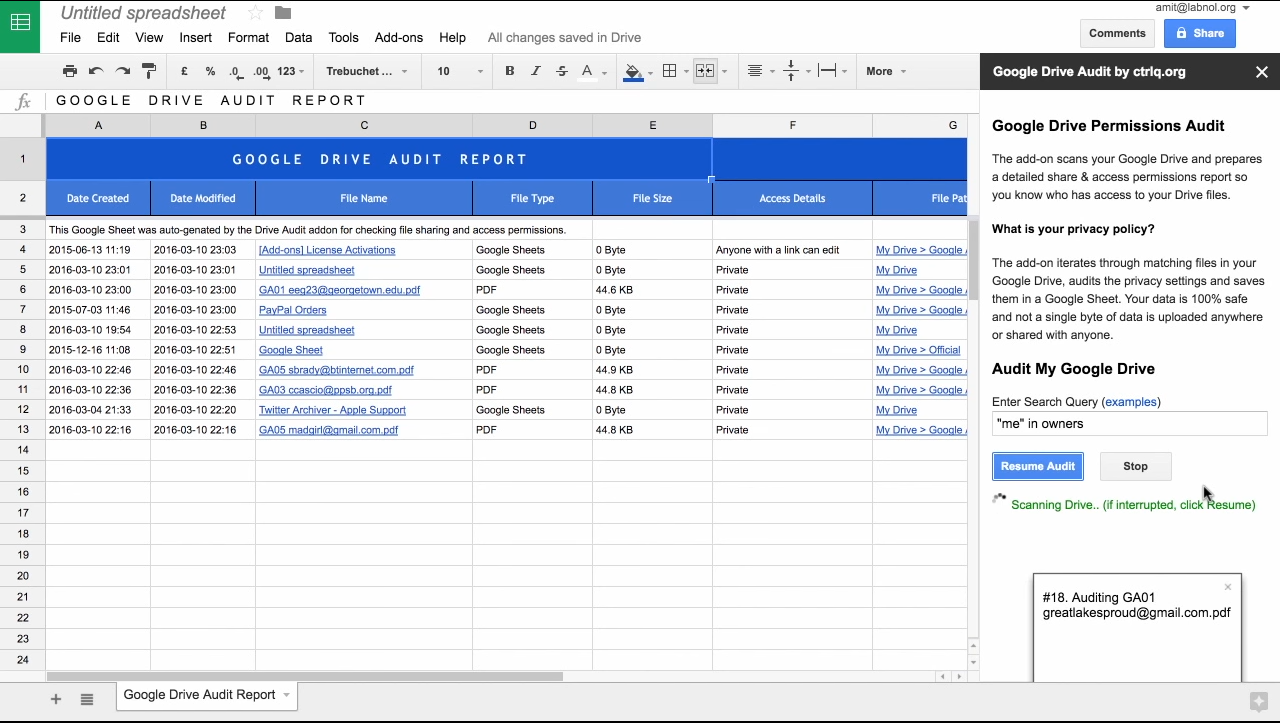Redo the last action

(x=123, y=71)
